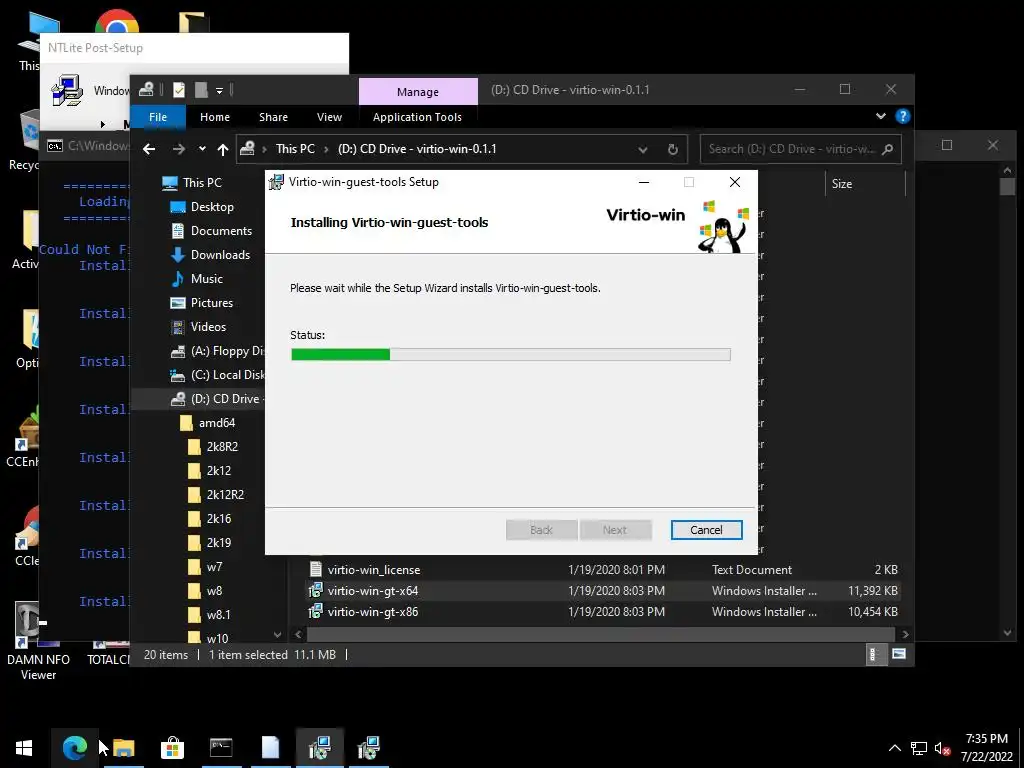This screenshot has height=768, width=1024.
Task: Select the Manage contextual tab
Action: point(418,92)
